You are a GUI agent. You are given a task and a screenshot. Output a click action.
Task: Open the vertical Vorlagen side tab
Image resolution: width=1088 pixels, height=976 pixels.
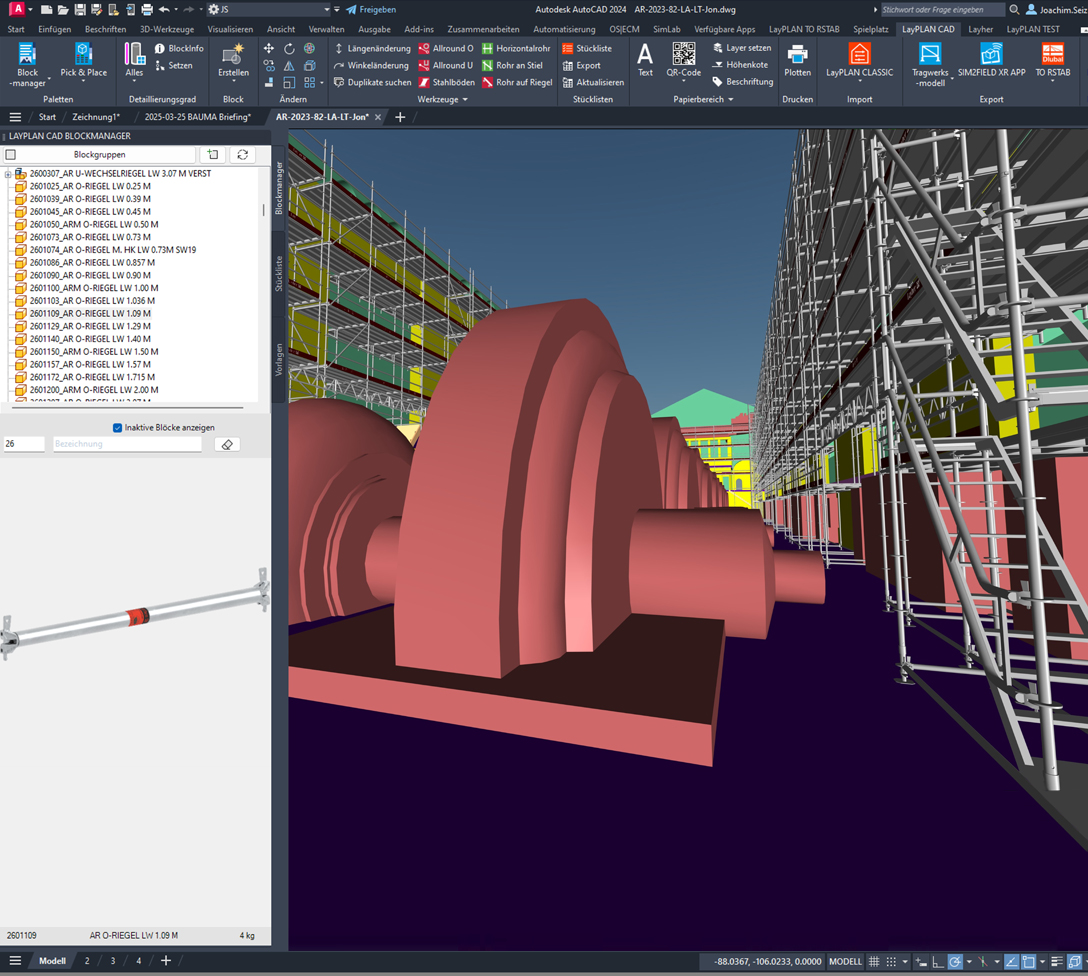pyautogui.click(x=279, y=358)
